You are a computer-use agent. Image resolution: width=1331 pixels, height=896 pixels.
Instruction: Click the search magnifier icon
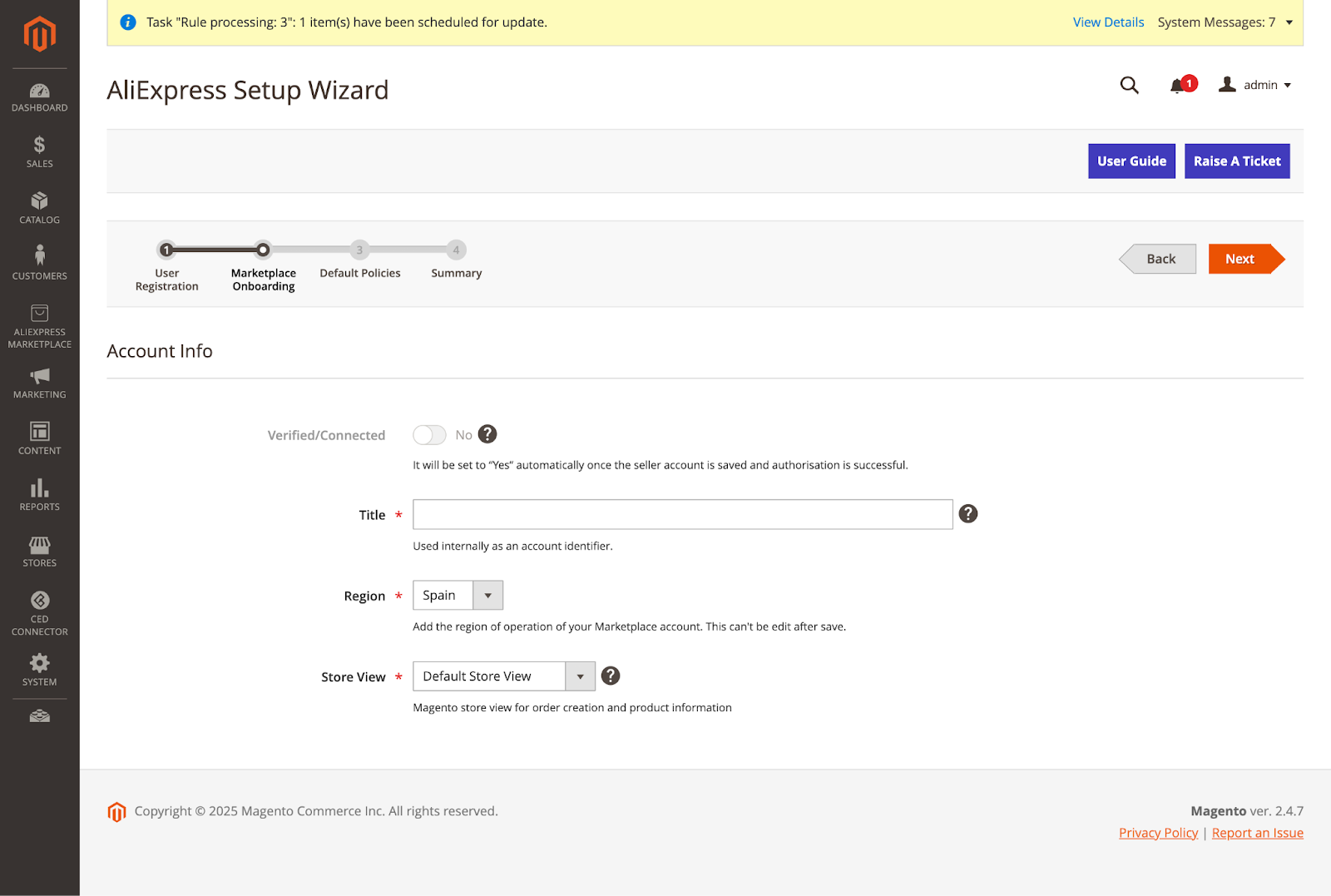point(1129,85)
